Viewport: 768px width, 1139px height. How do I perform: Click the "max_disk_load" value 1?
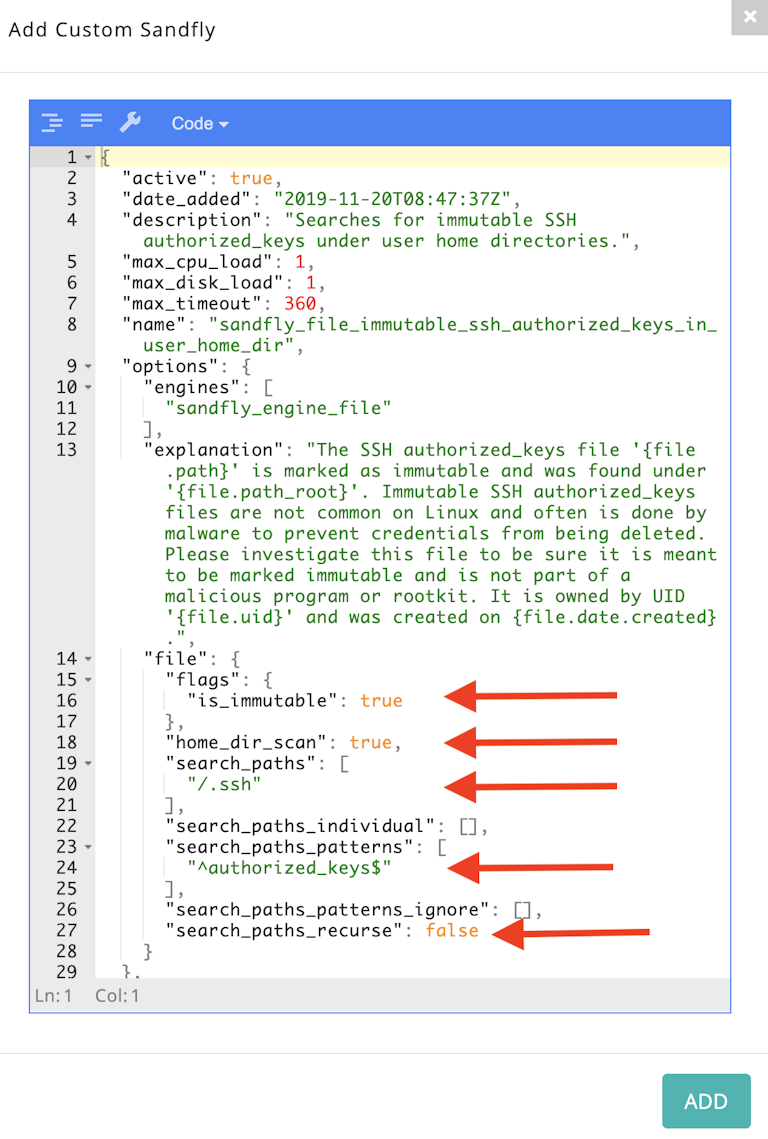(311, 283)
